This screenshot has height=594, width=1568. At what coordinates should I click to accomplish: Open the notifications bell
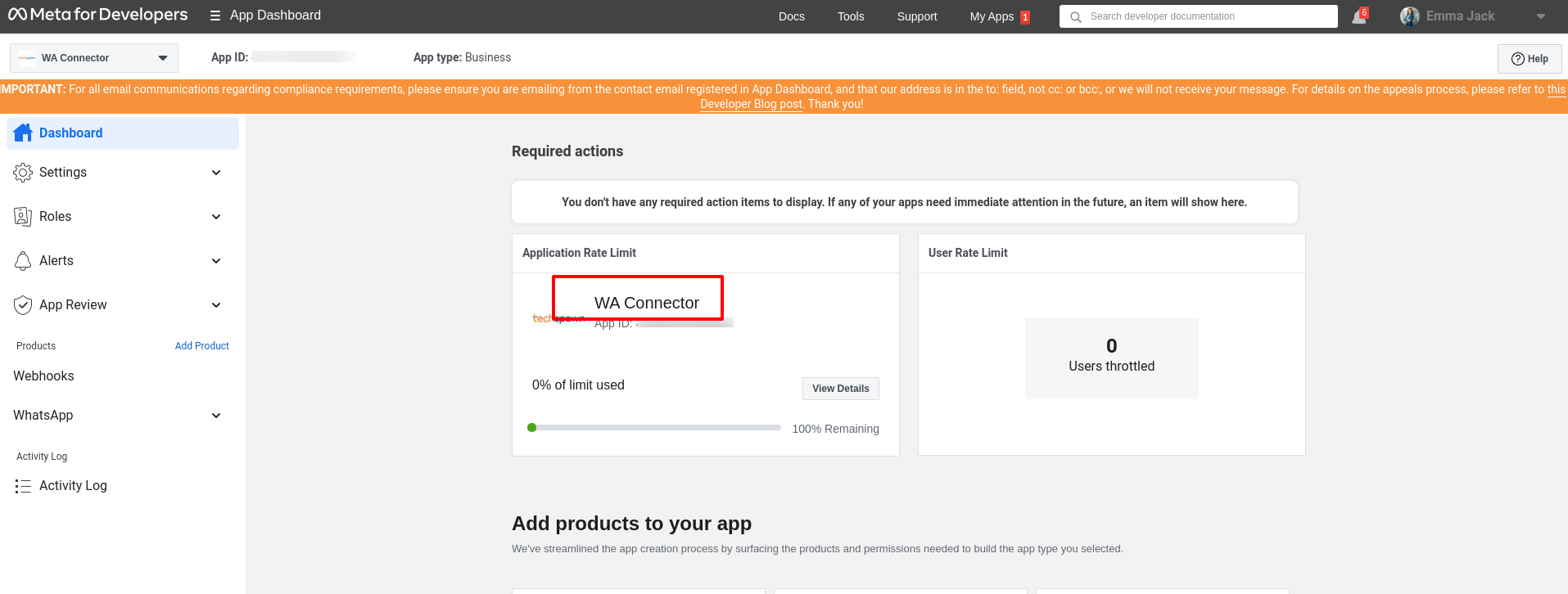(x=1358, y=16)
